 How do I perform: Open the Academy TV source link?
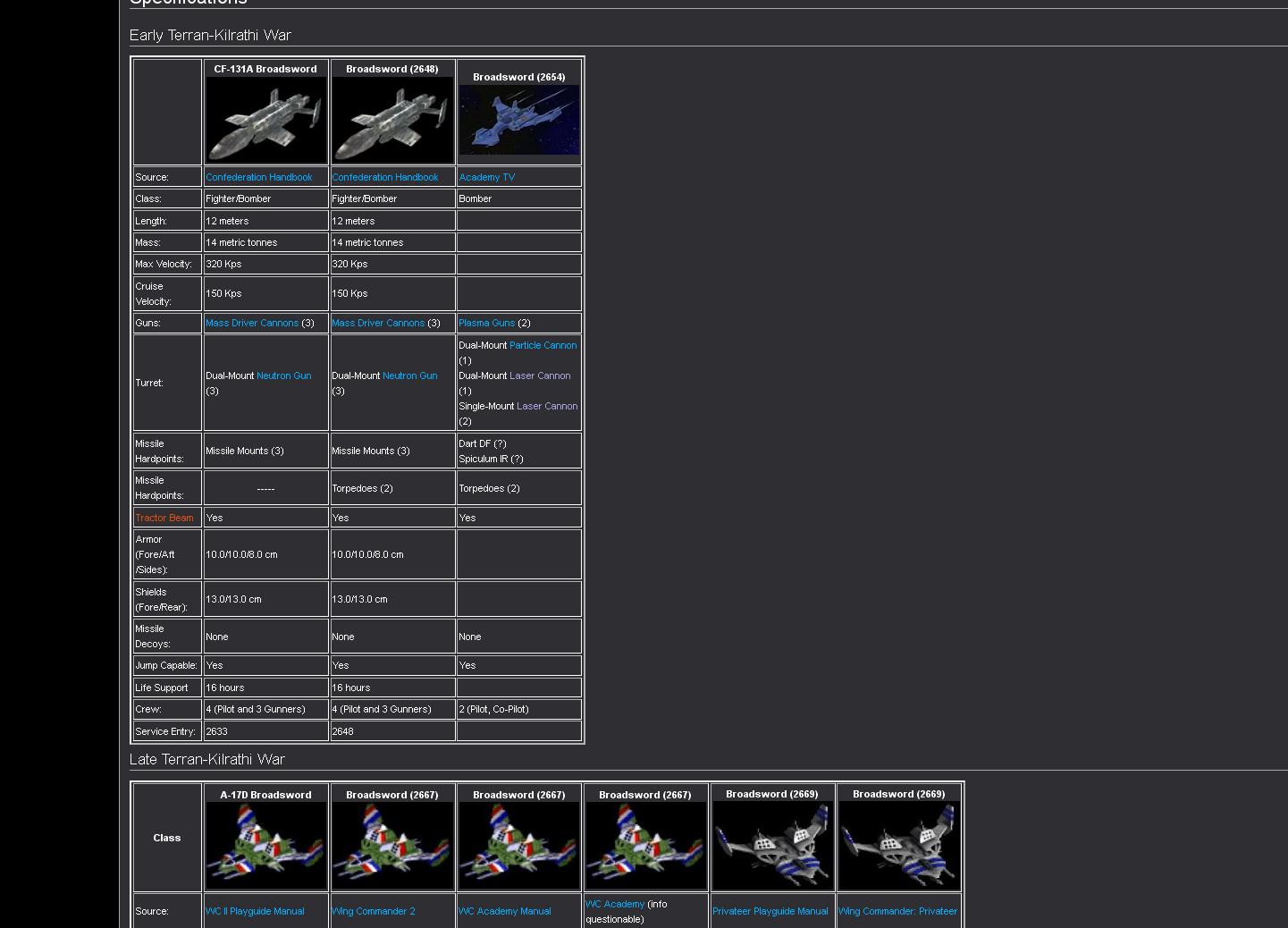(x=486, y=177)
